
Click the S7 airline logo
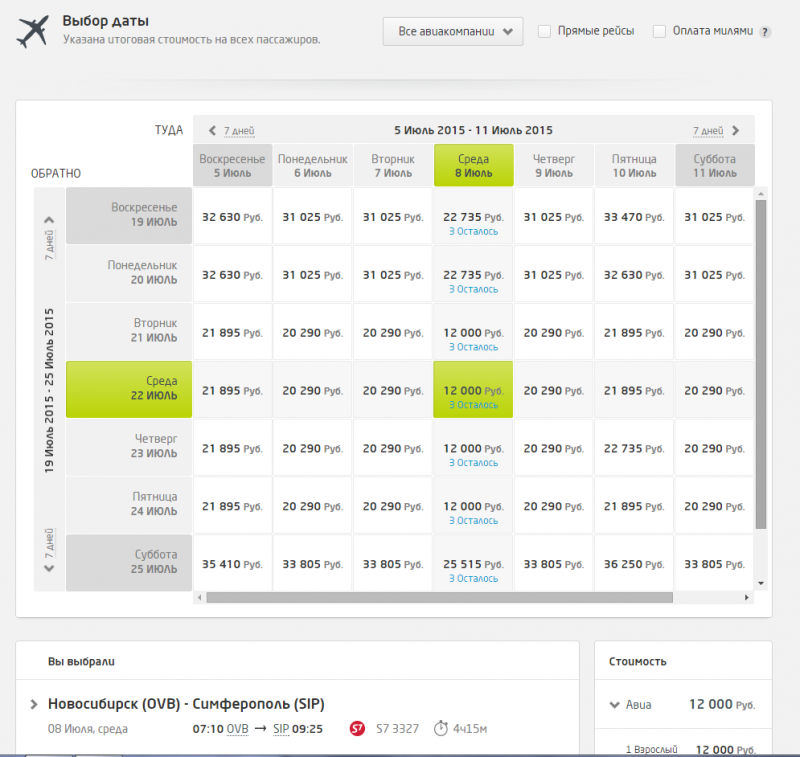[358, 729]
